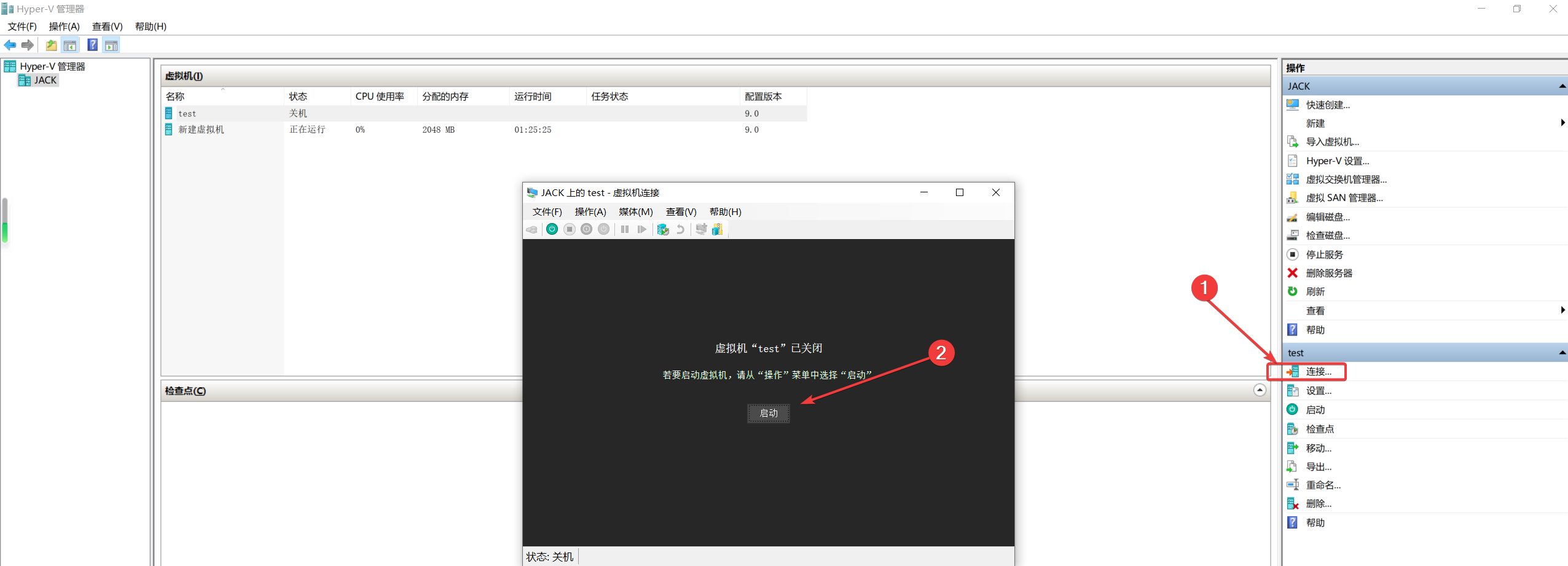Click 删除 delete action for test

1319,504
